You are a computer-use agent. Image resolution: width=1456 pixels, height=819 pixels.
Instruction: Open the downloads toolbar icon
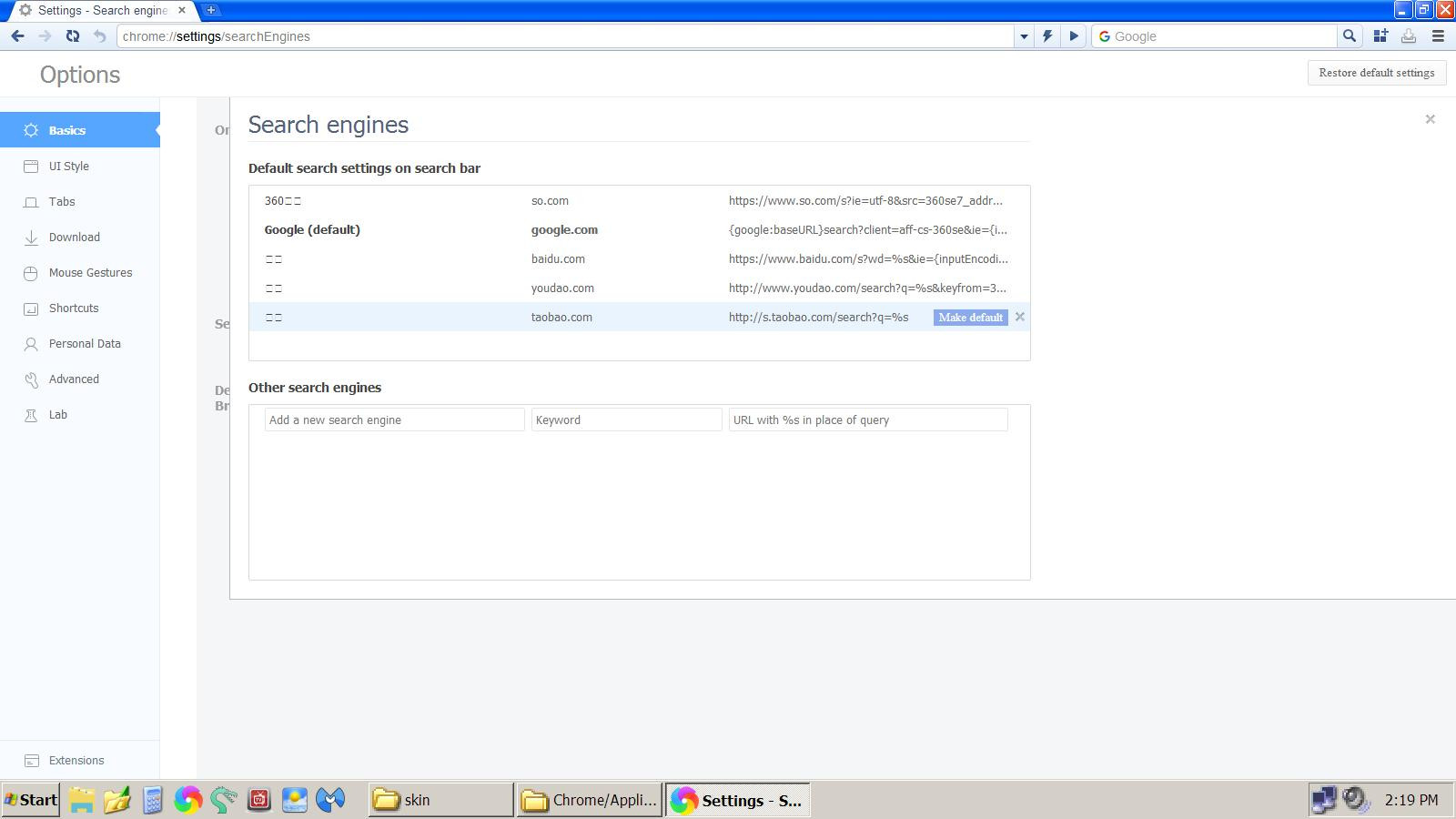[1409, 36]
